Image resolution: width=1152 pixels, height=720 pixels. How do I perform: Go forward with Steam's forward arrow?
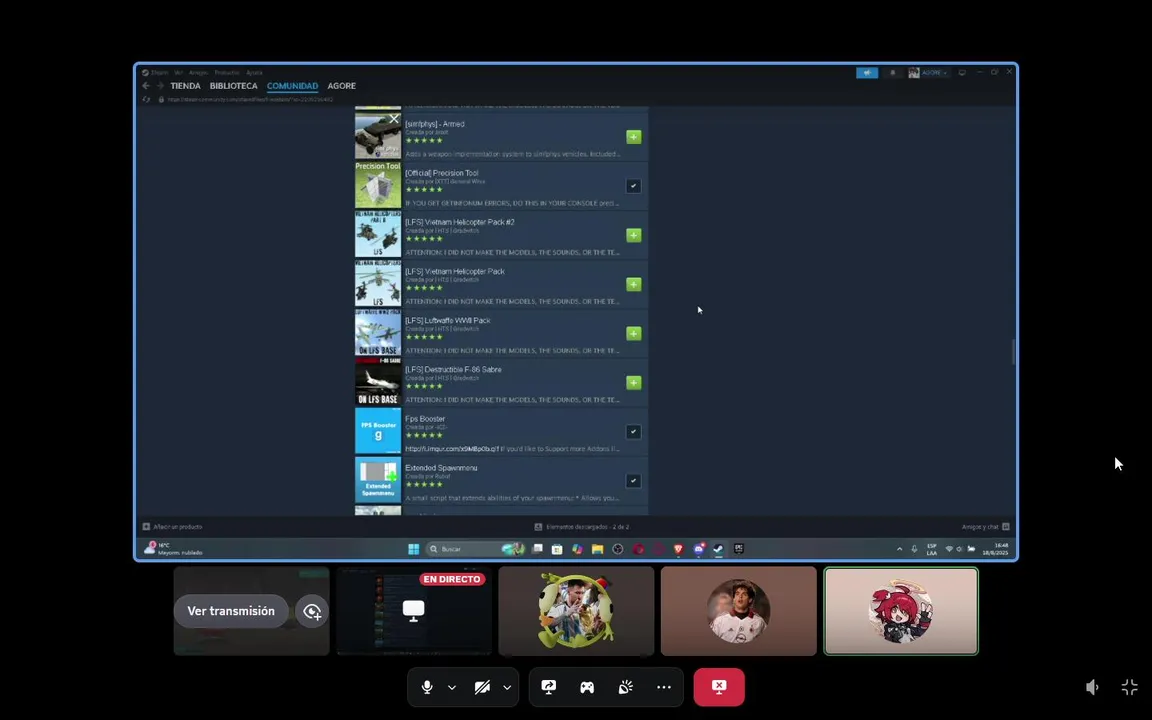159,86
